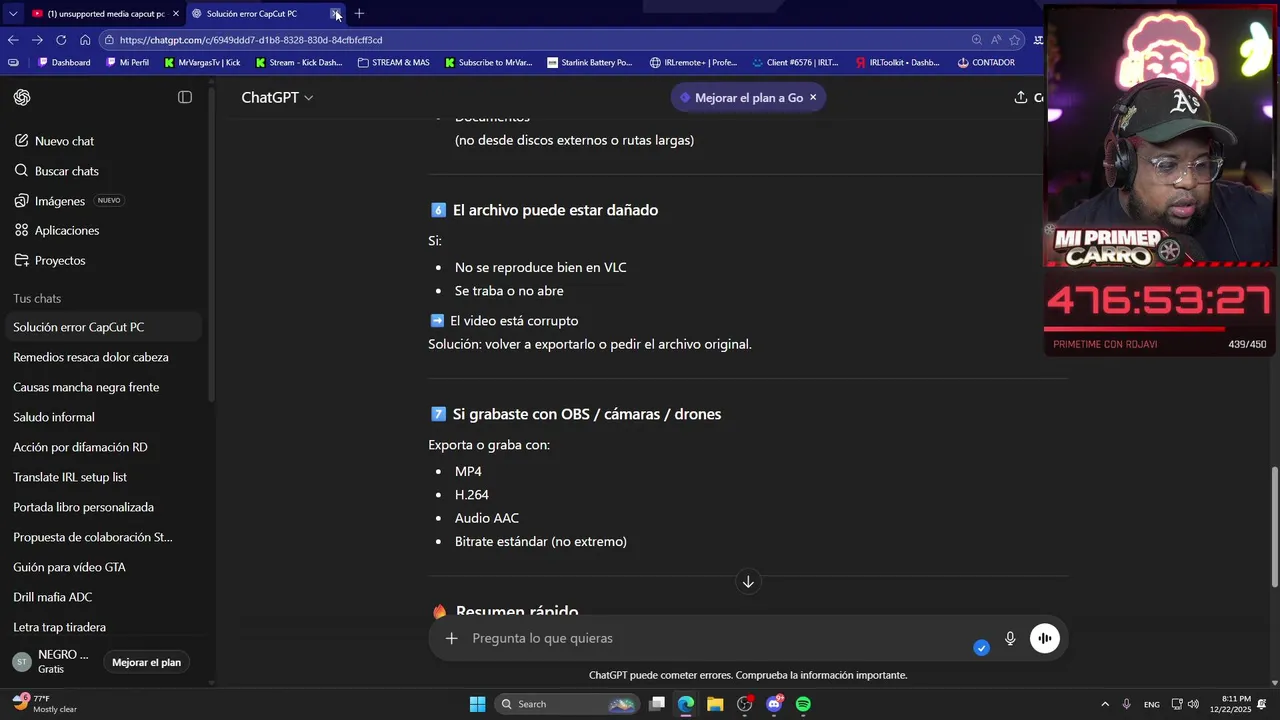Open a new browser tab with plus
Screen dimensions: 1280x720
(x=359, y=14)
